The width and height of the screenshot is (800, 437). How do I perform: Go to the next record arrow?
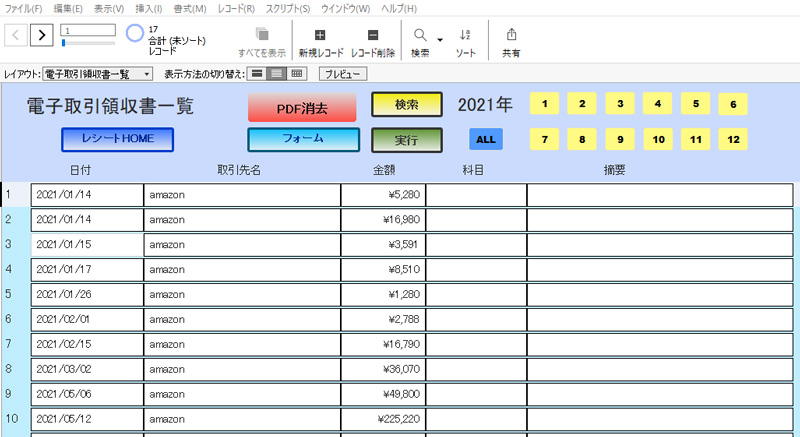click(x=42, y=36)
